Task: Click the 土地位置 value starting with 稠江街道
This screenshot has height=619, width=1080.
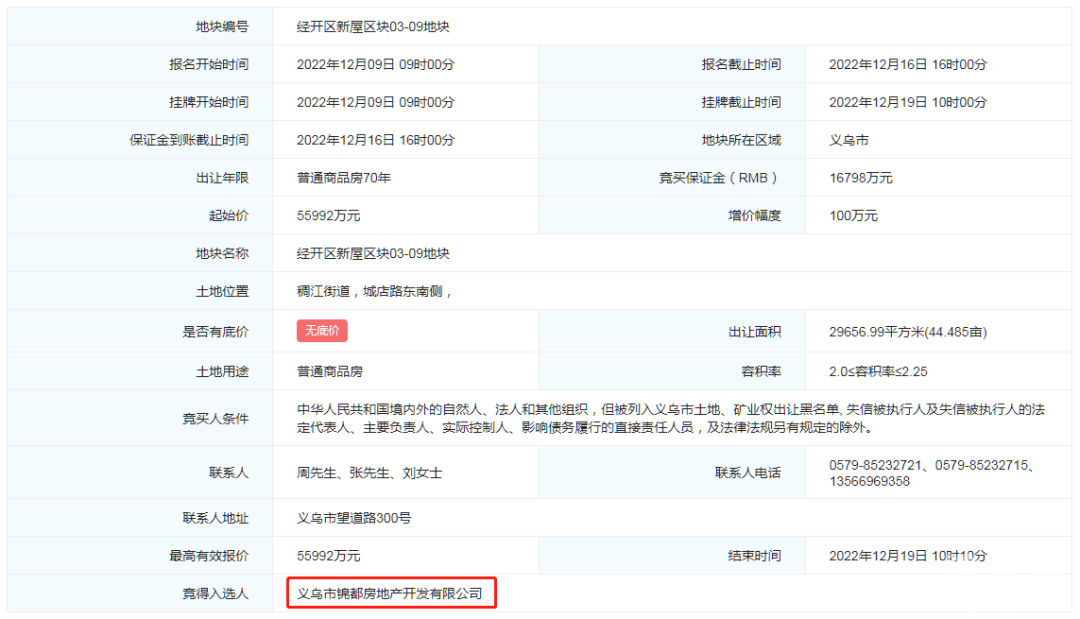Action: pyautogui.click(x=375, y=292)
